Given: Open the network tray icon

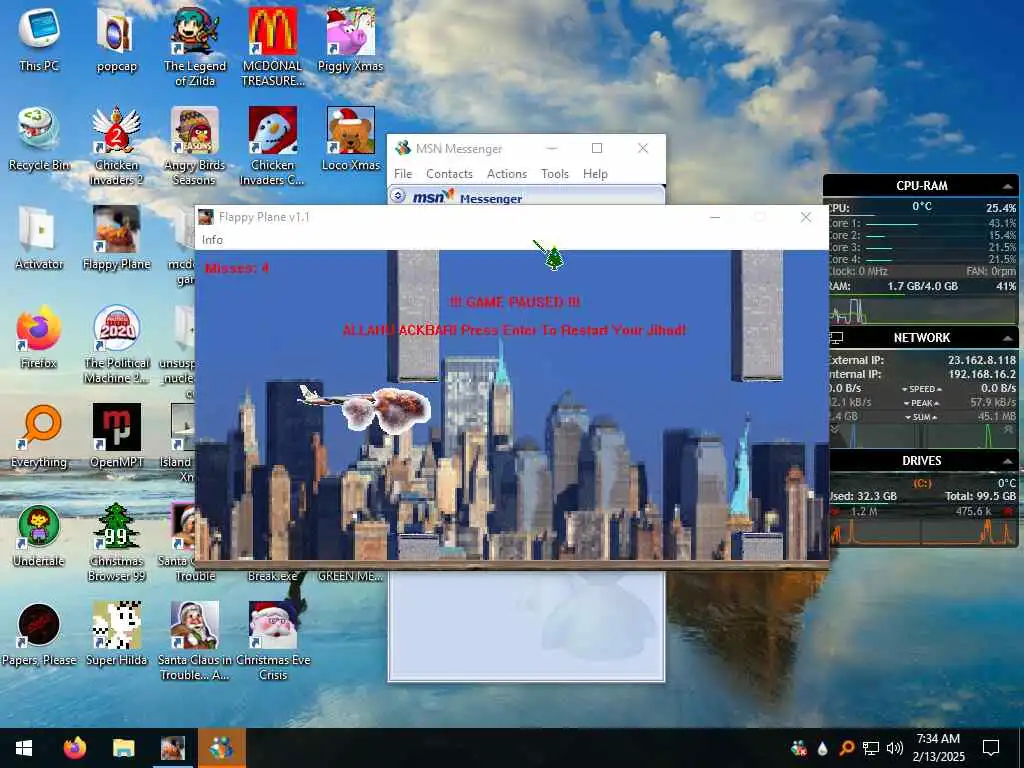Looking at the screenshot, I should click(871, 748).
